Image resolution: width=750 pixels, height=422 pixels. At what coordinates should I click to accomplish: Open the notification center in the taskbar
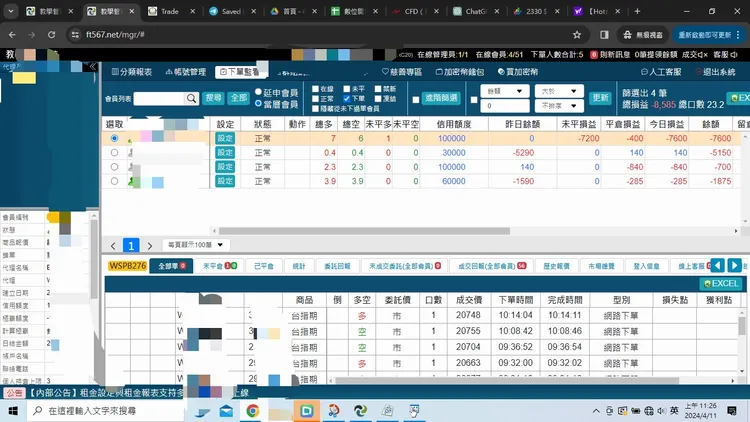pyautogui.click(x=732, y=411)
